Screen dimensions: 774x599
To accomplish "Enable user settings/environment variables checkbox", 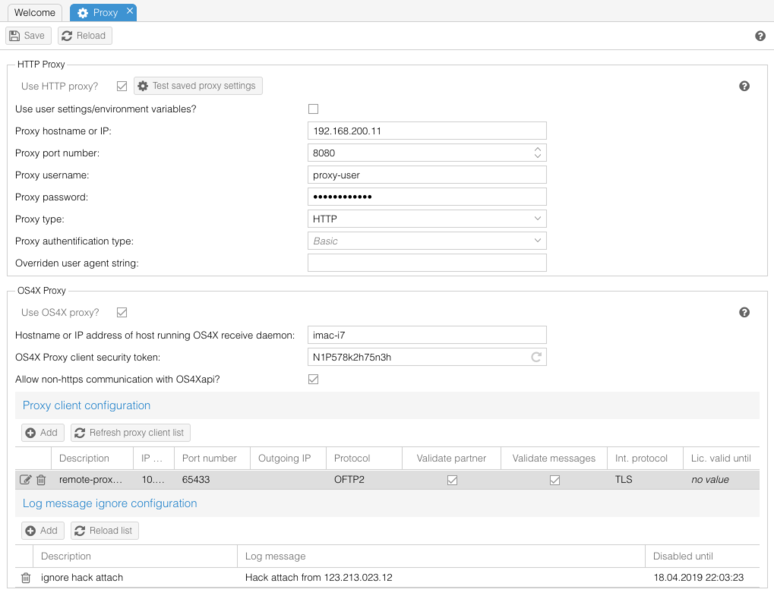I will [313, 109].
